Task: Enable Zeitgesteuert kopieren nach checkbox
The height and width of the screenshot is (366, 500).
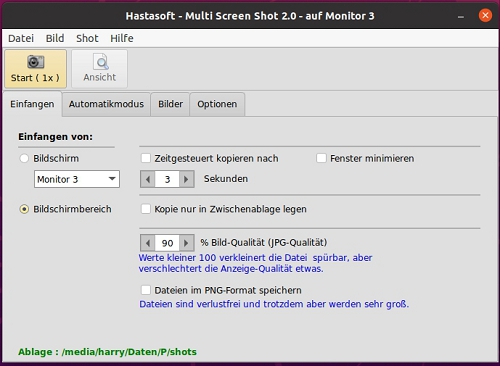Action: coord(146,158)
